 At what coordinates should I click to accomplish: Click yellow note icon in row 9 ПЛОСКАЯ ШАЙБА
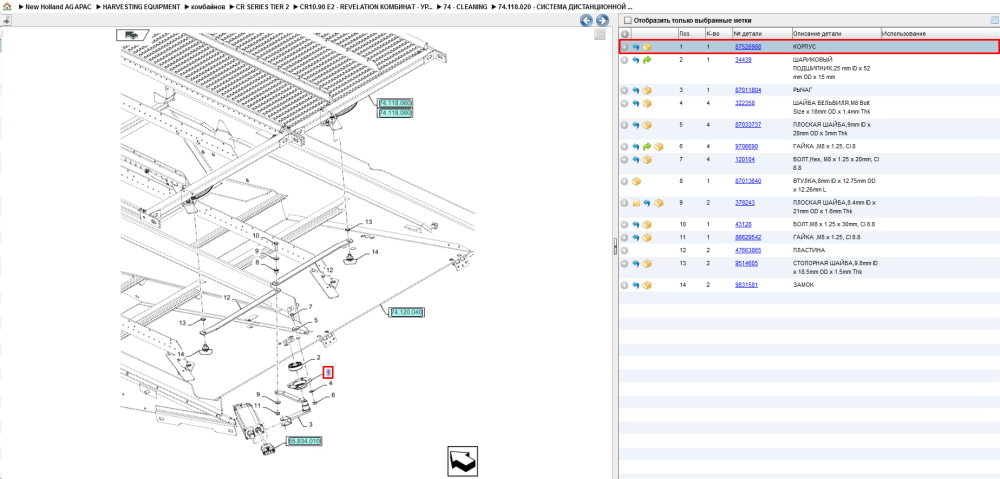click(636, 203)
